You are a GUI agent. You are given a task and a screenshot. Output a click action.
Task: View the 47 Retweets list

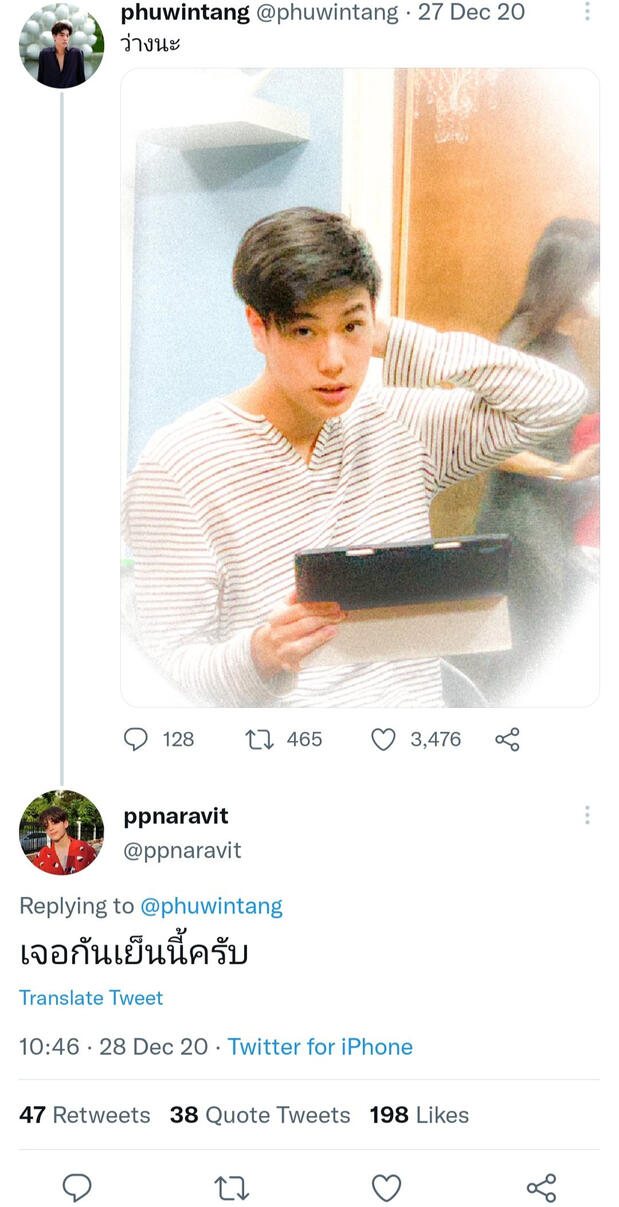pos(85,1115)
